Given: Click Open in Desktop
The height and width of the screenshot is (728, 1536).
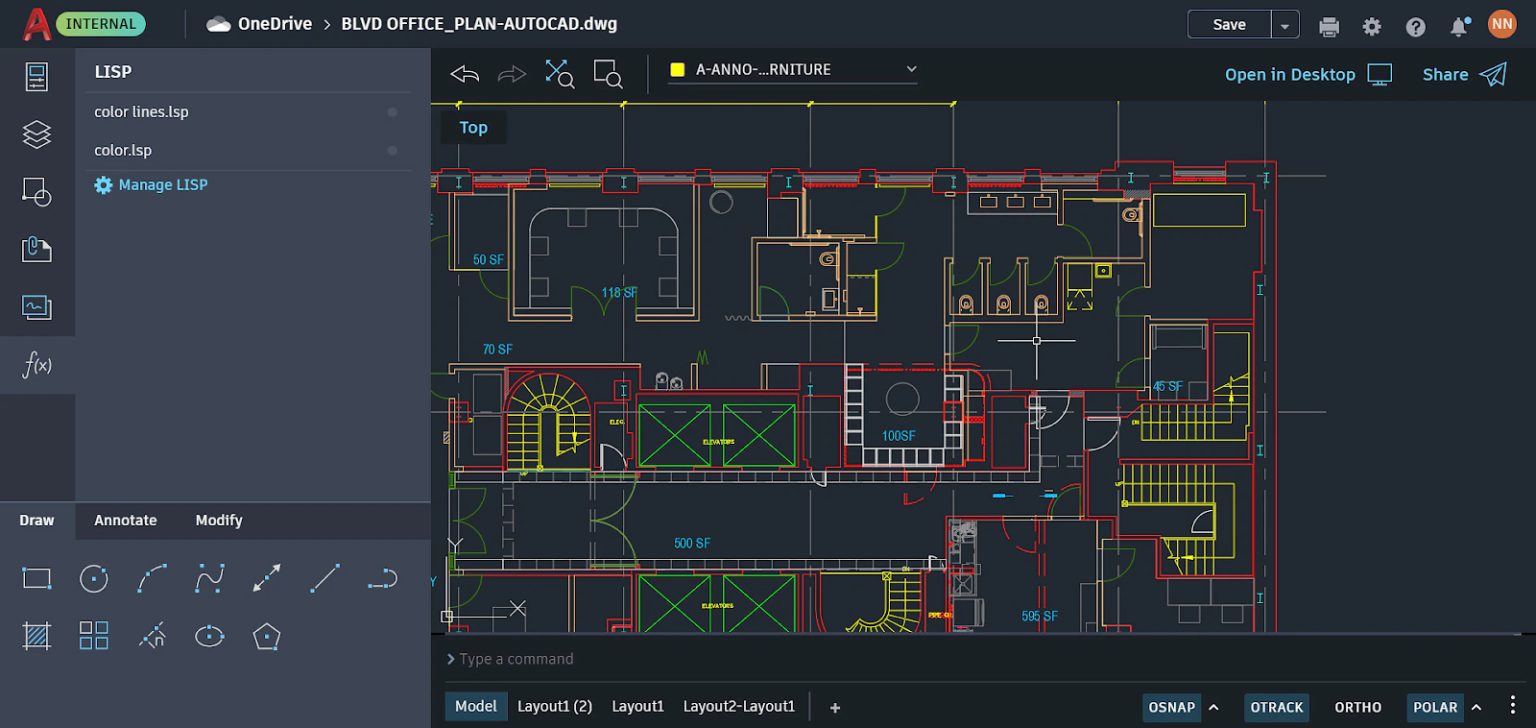Looking at the screenshot, I should point(1290,74).
